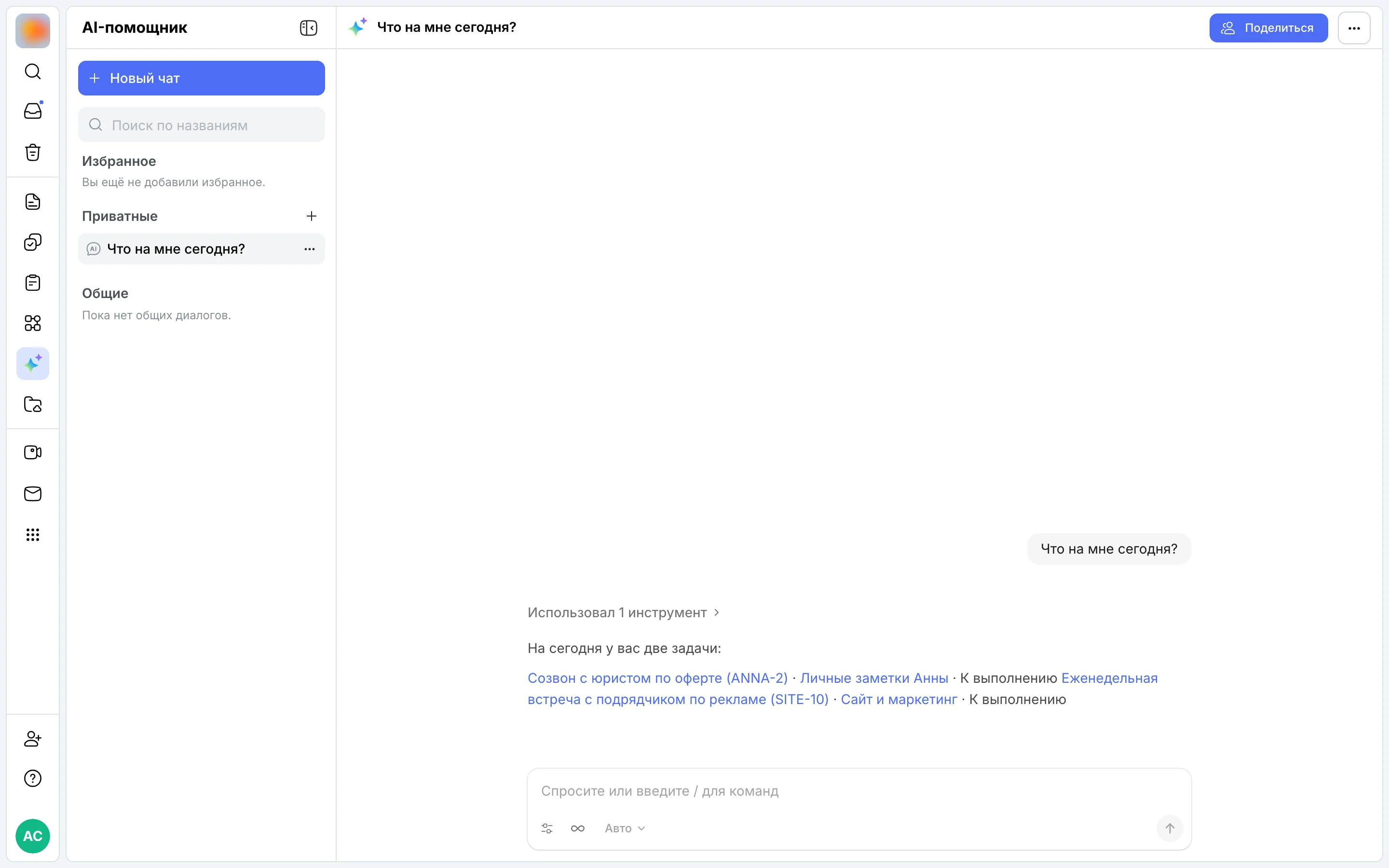
Task: Start a chat with Новый чат button
Action: tap(202, 78)
